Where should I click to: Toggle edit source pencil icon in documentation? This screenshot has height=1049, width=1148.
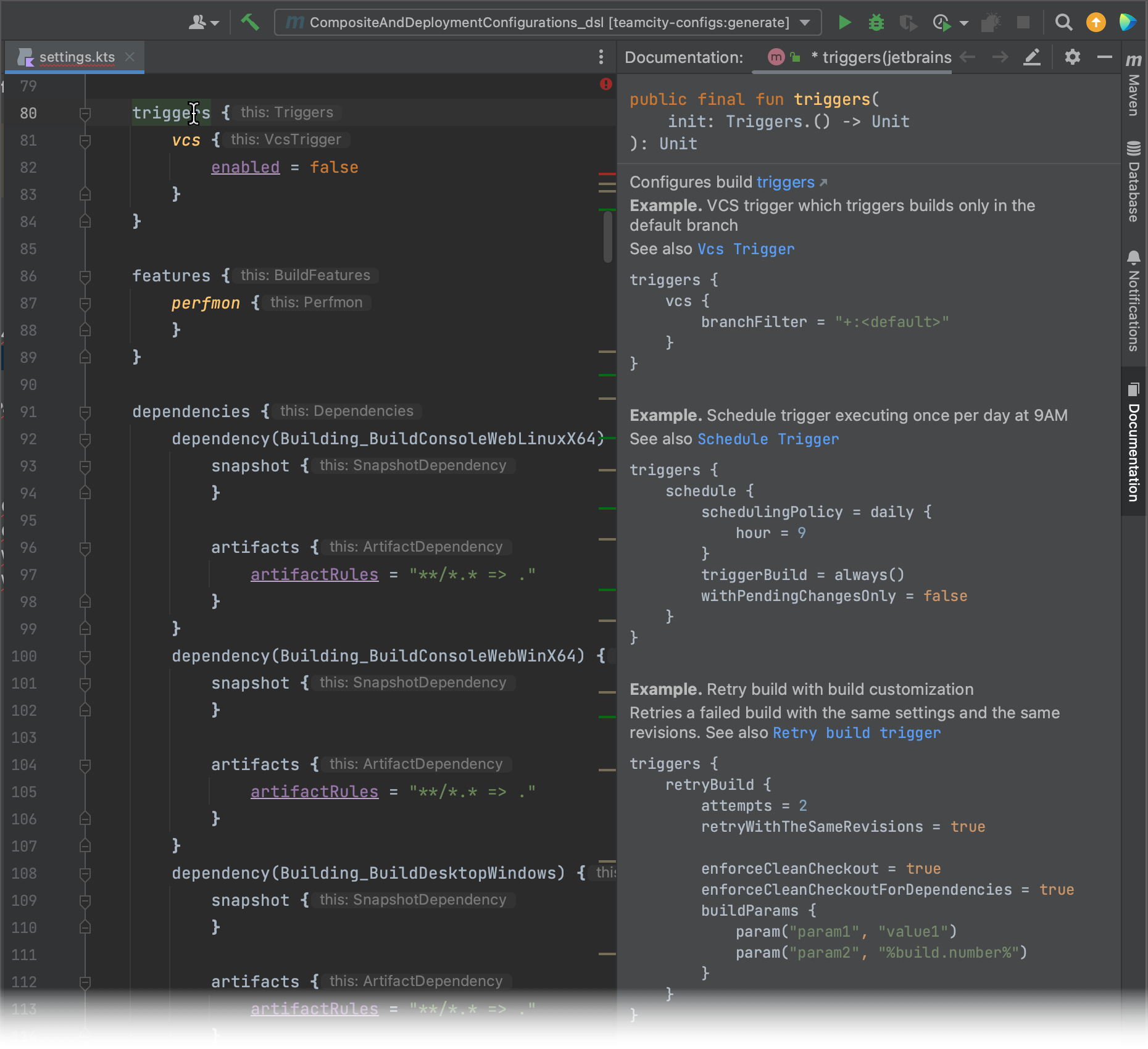[1031, 57]
